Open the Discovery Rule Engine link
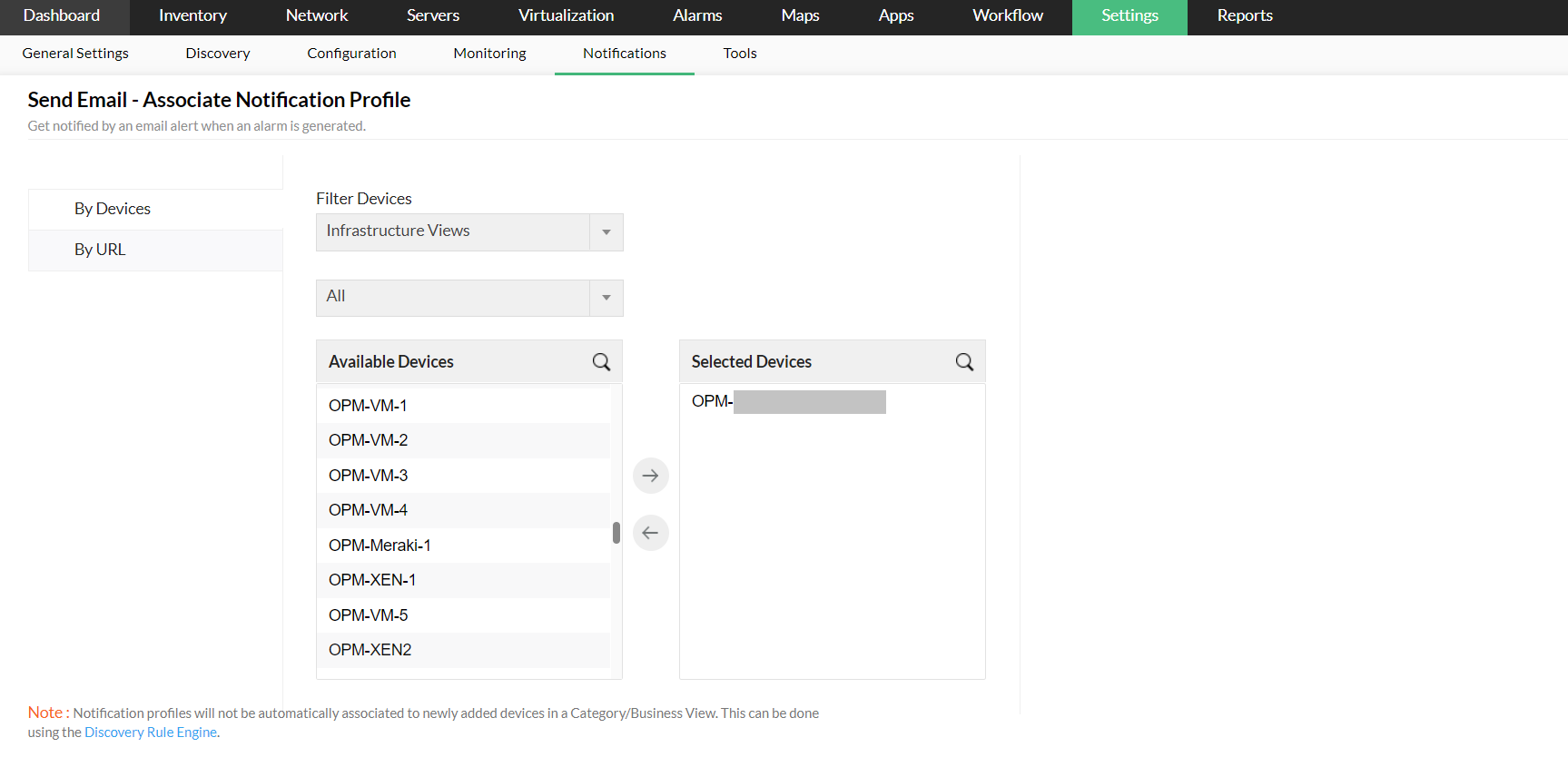 pos(151,733)
